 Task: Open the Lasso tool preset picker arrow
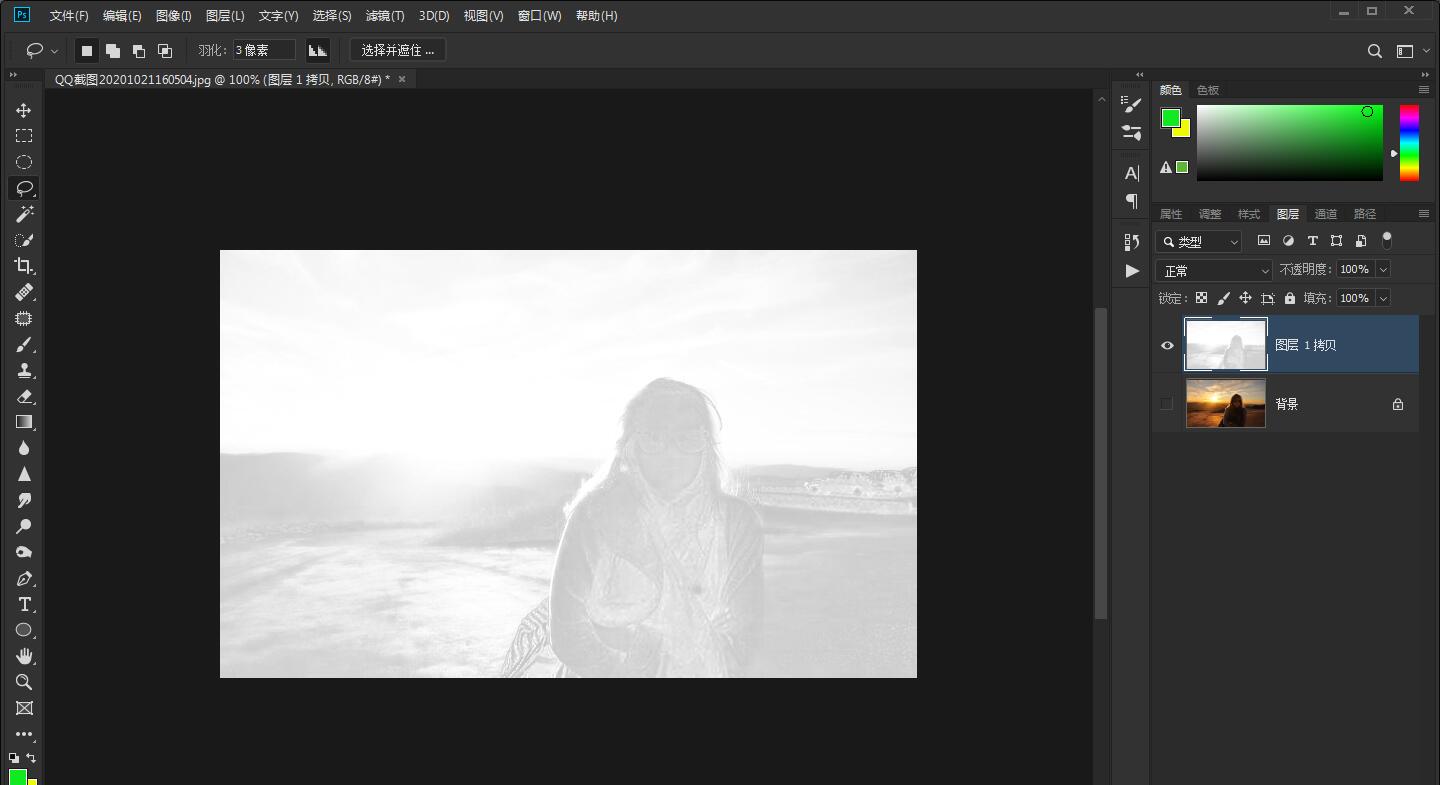54,51
